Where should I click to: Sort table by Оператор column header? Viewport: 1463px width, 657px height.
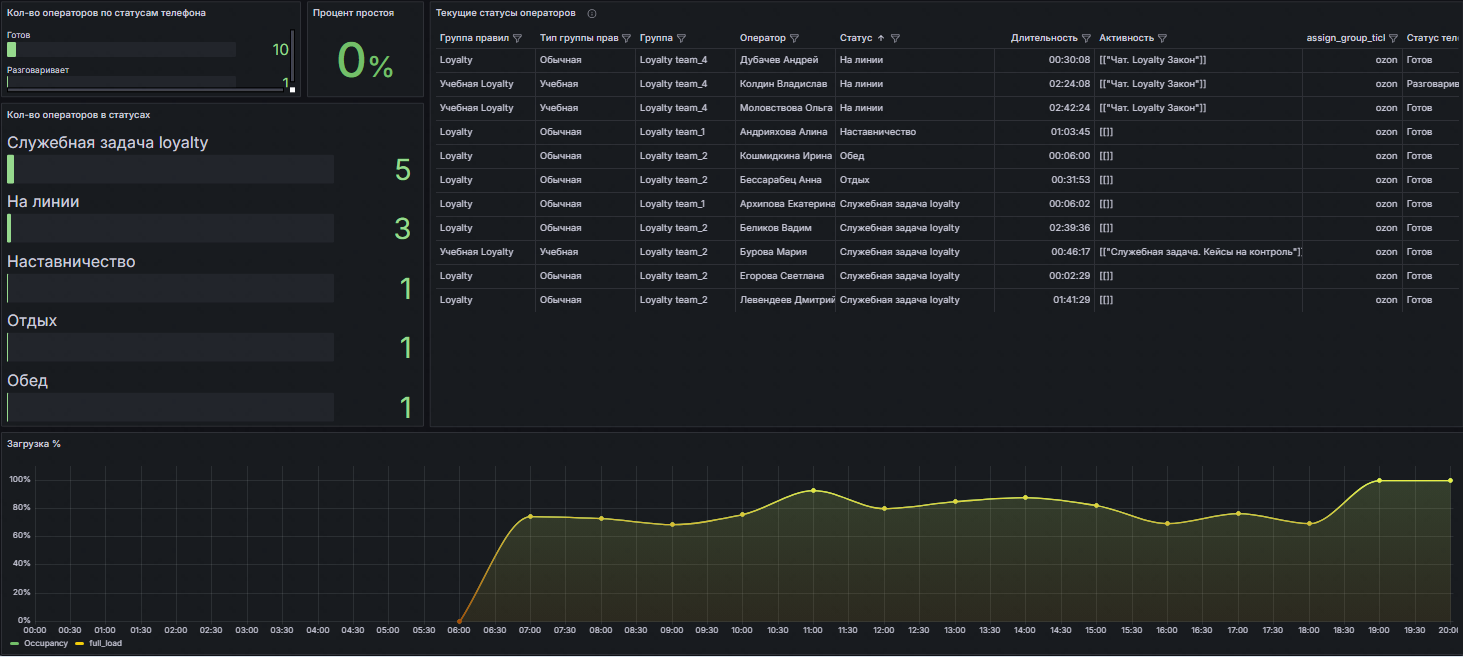pos(762,38)
